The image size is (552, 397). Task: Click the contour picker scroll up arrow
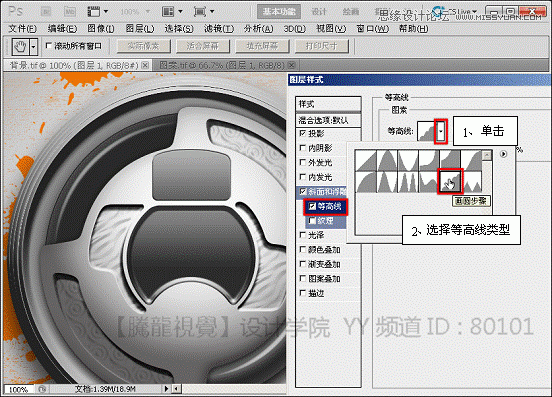(487, 155)
